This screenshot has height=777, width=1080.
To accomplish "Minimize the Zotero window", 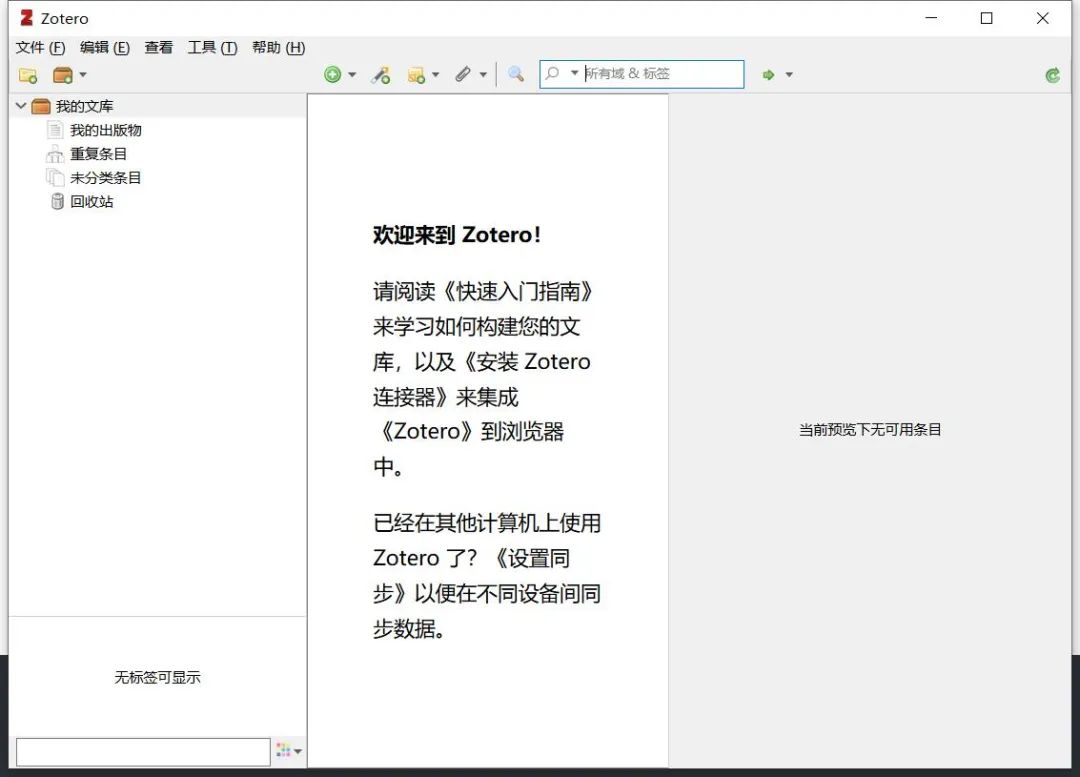I will 931,18.
